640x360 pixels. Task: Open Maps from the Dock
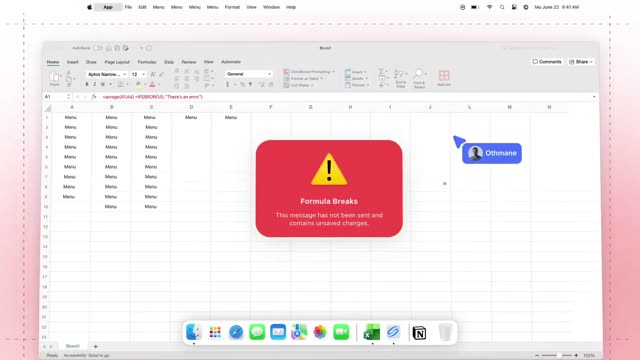[x=299, y=332]
